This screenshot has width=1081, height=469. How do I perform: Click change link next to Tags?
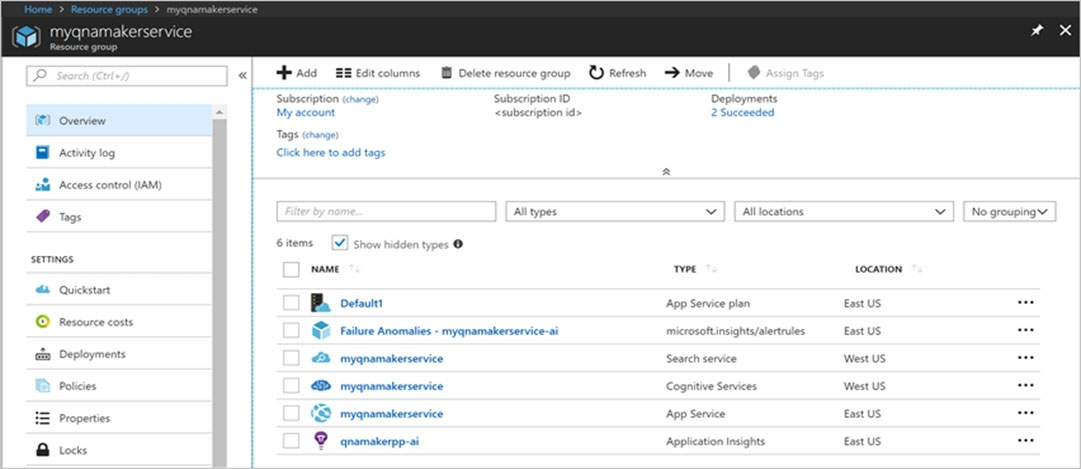pos(320,135)
